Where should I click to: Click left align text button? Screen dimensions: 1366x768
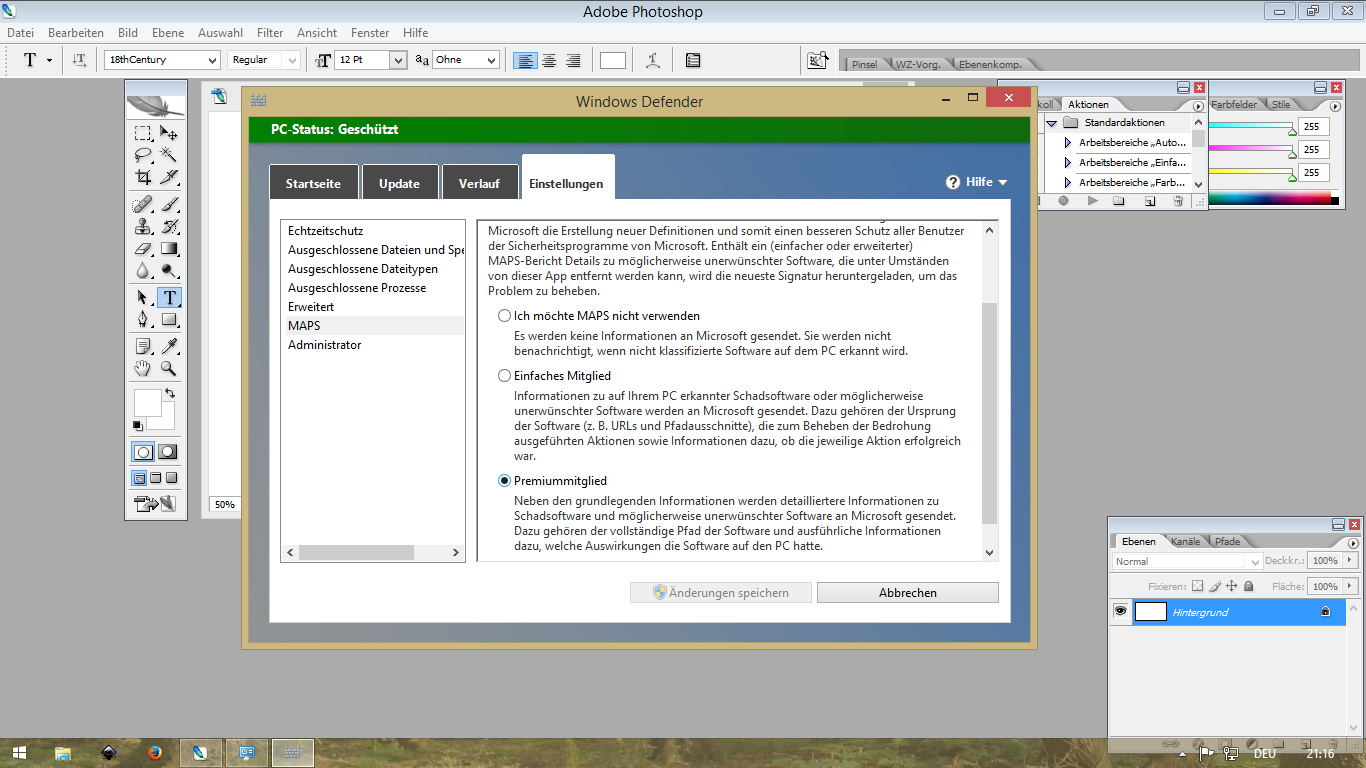(x=525, y=60)
